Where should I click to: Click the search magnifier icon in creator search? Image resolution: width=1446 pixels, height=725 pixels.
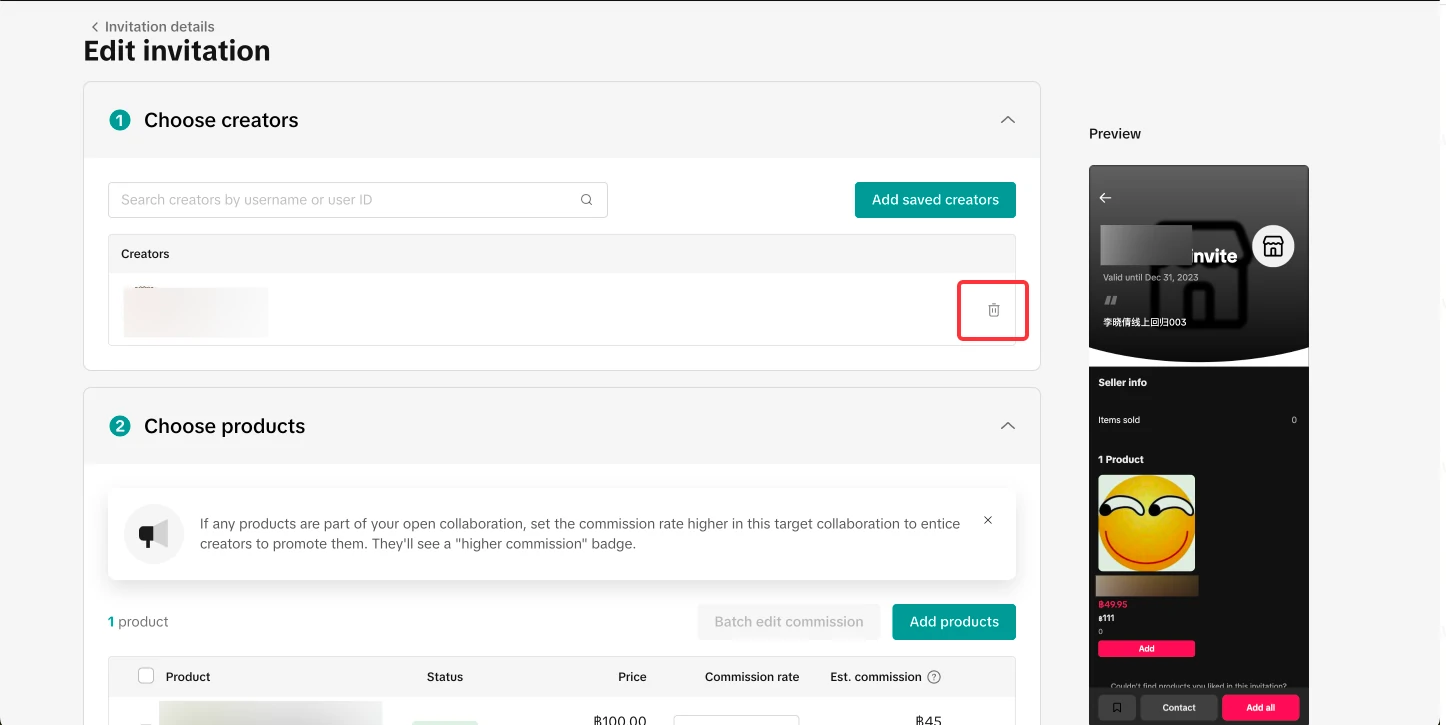click(x=587, y=200)
